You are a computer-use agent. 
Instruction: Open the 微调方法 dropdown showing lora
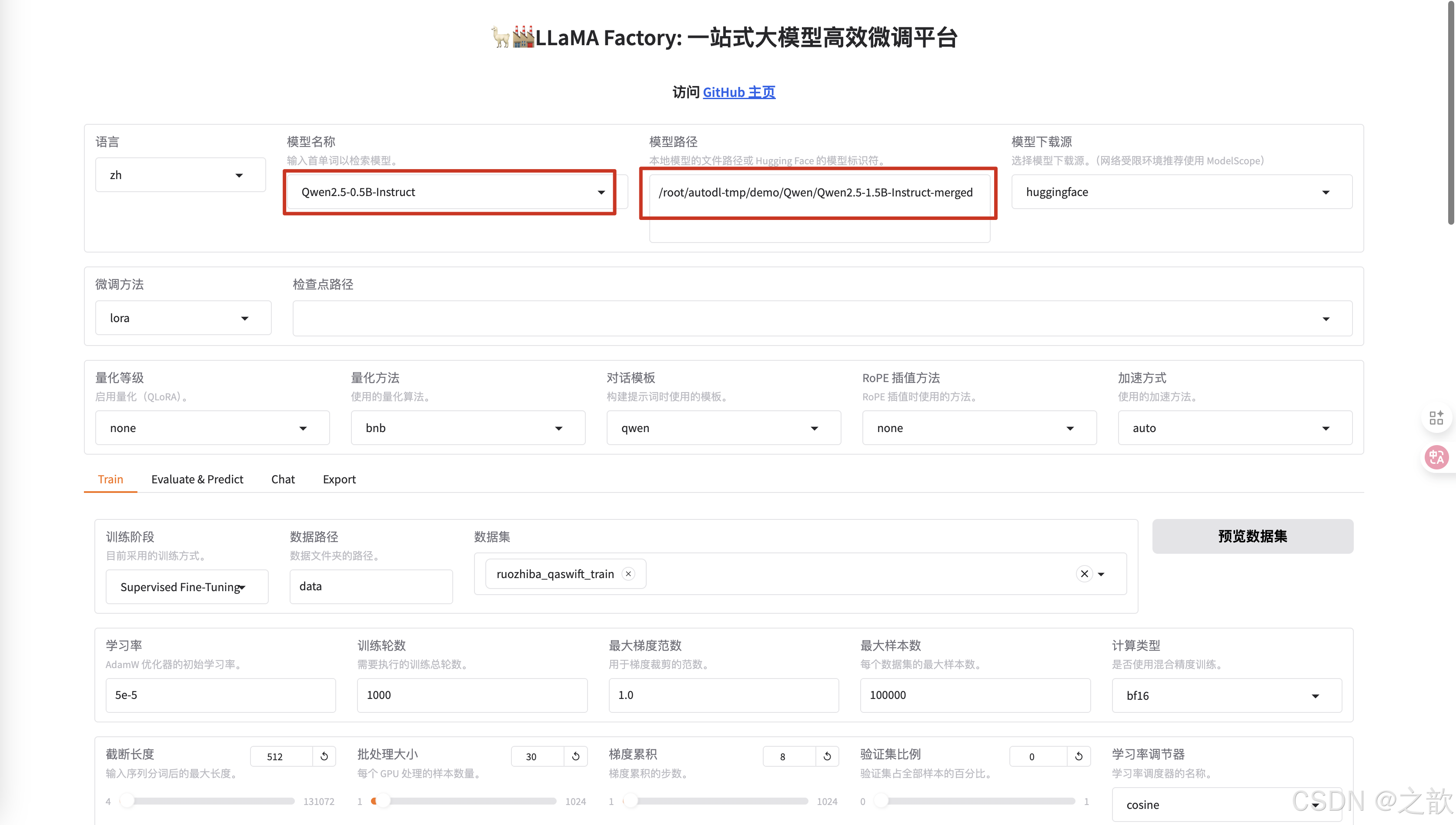183,318
